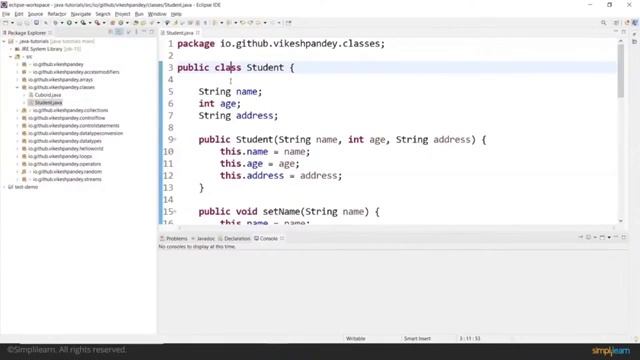
Task: Minimize the Package Explorer view
Action: [144, 32]
